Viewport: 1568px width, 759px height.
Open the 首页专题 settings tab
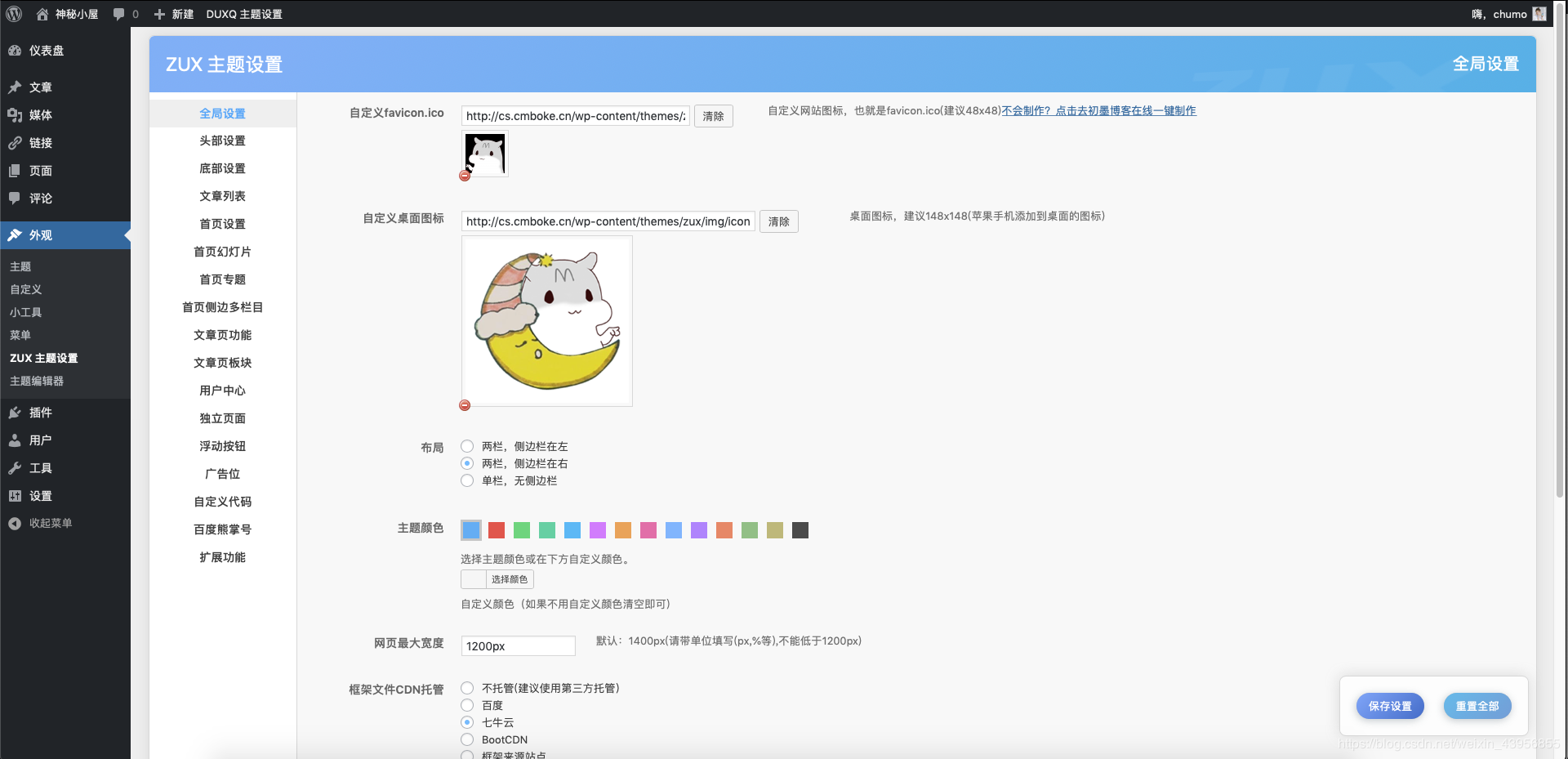223,279
